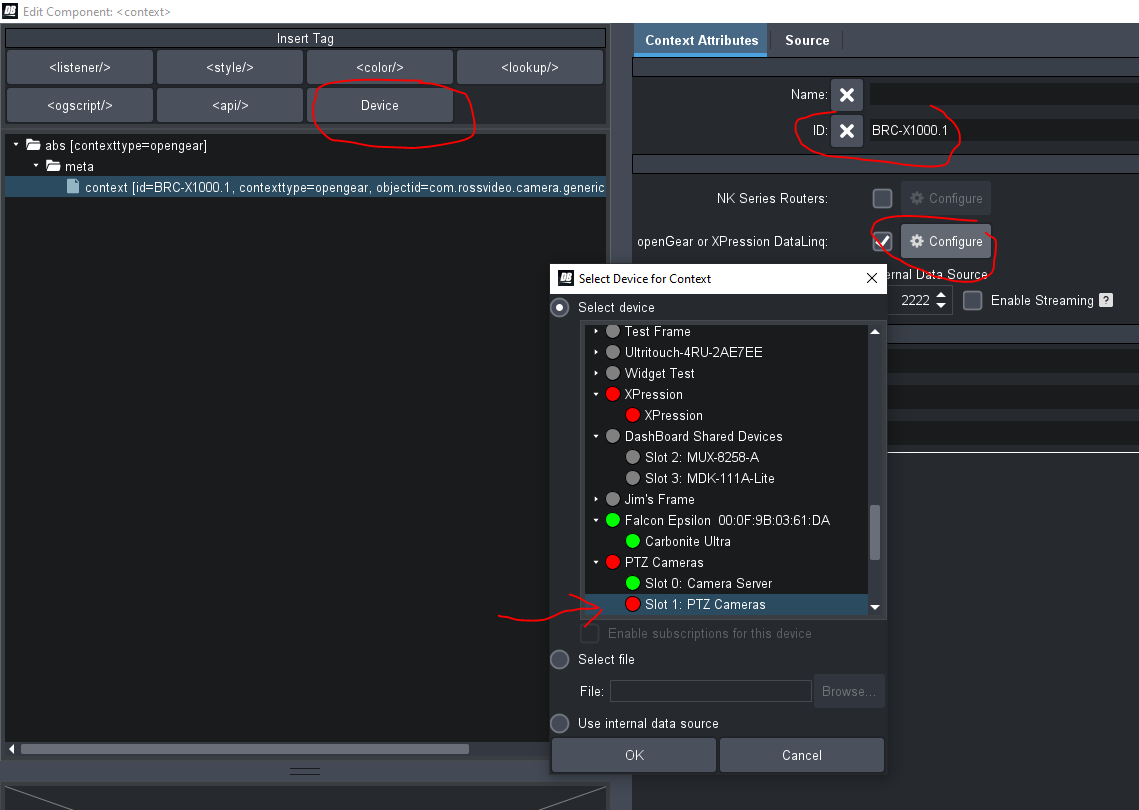This screenshot has height=810, width=1139.
Task: Insert a <style/> tag
Action: point(230,68)
